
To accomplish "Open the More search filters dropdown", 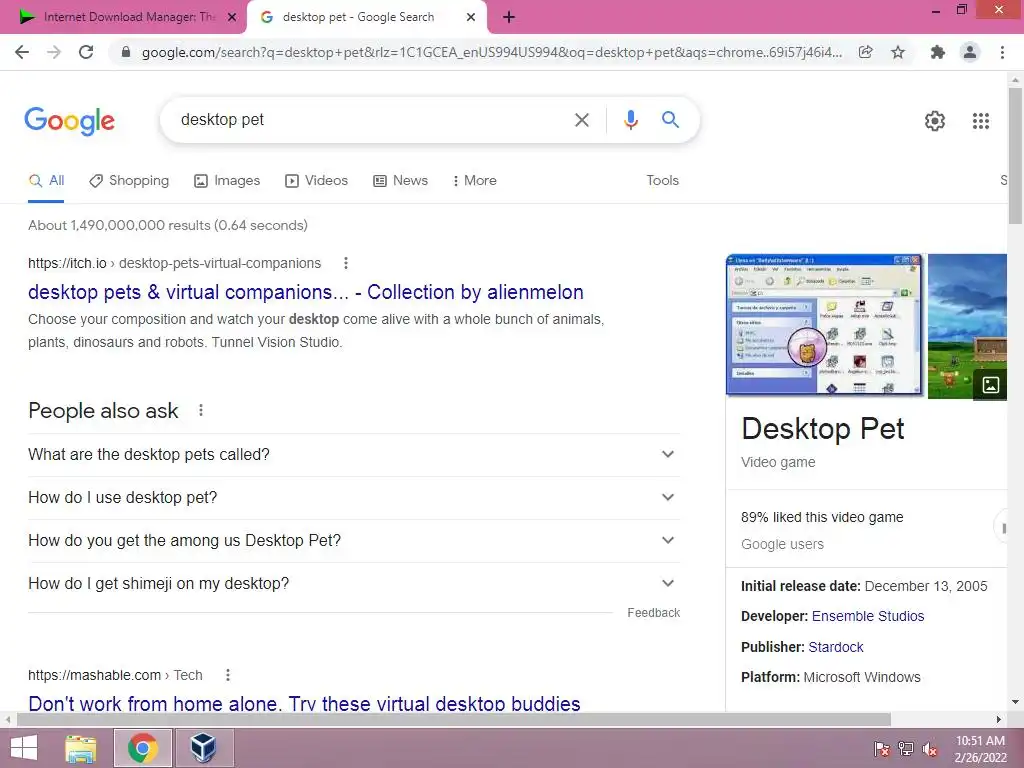I will click(x=475, y=181).
